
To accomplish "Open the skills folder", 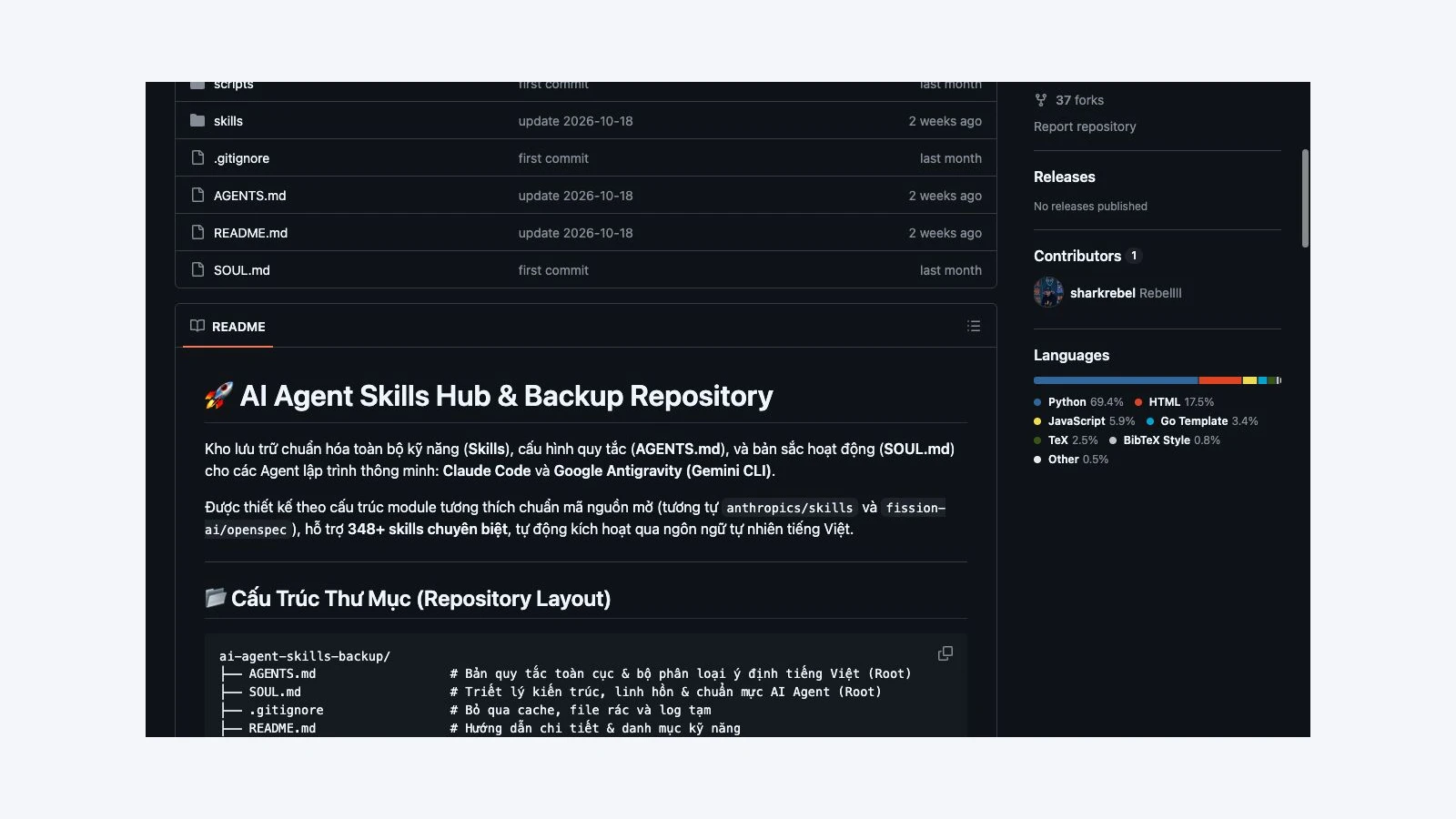I will point(228,121).
